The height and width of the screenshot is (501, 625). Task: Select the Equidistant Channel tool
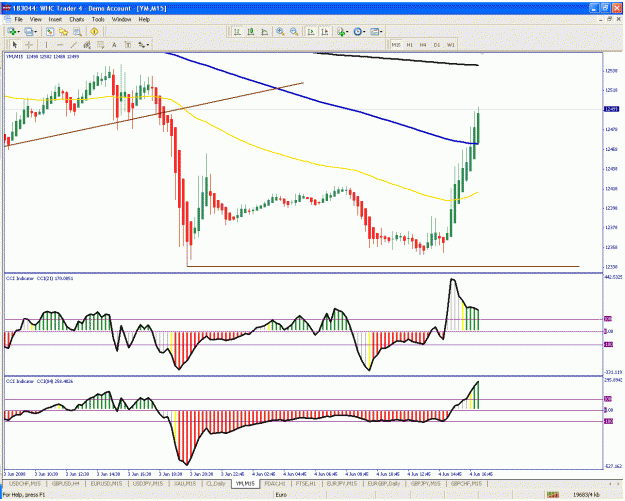[x=87, y=45]
